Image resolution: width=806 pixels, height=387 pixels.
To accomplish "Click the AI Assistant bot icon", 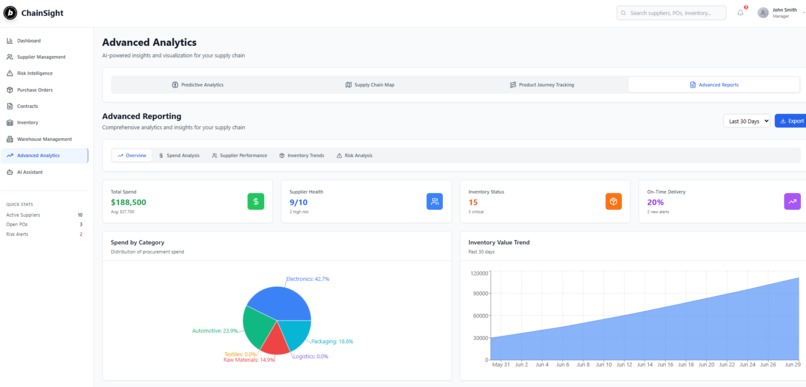I will (10, 172).
